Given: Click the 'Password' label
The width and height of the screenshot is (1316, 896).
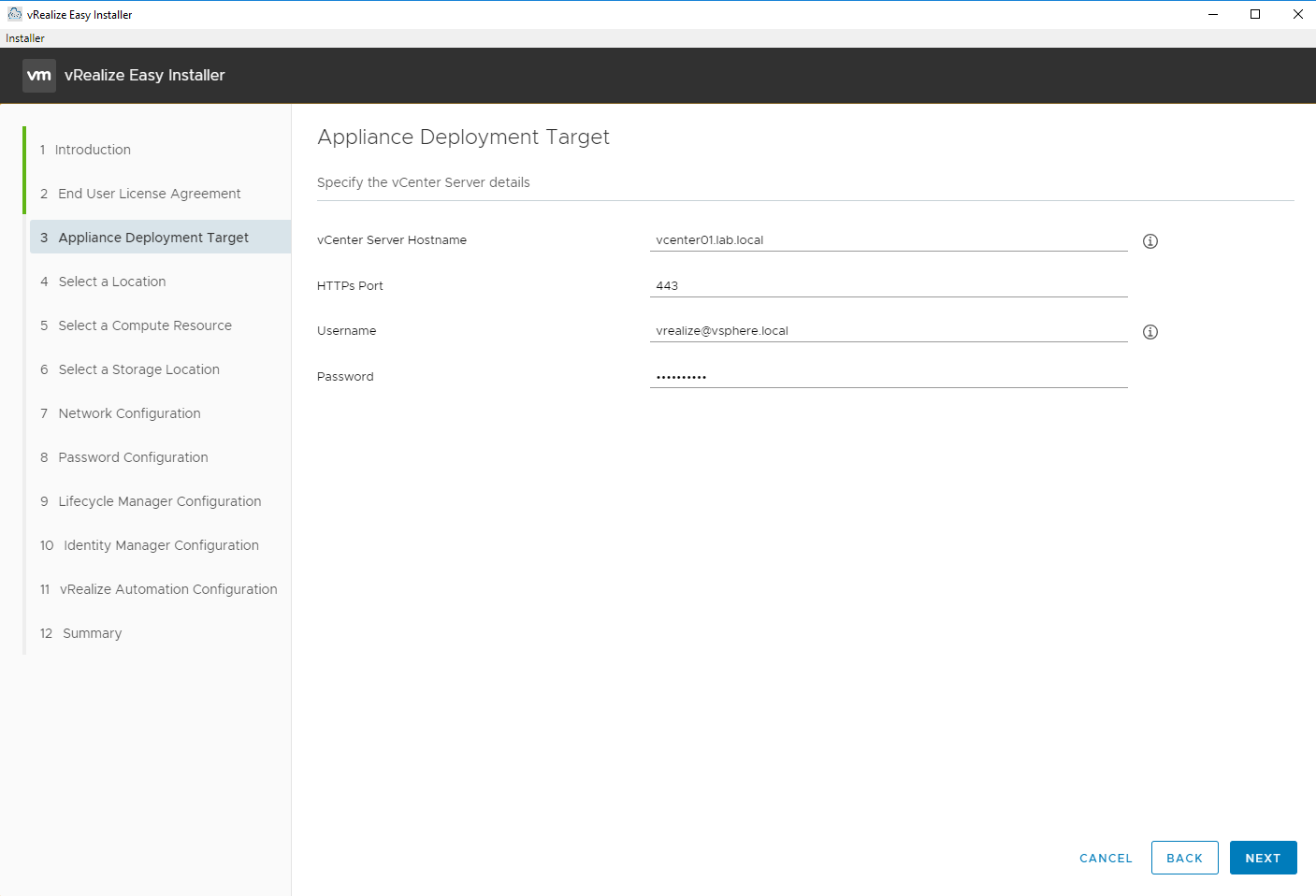Looking at the screenshot, I should coord(345,377).
